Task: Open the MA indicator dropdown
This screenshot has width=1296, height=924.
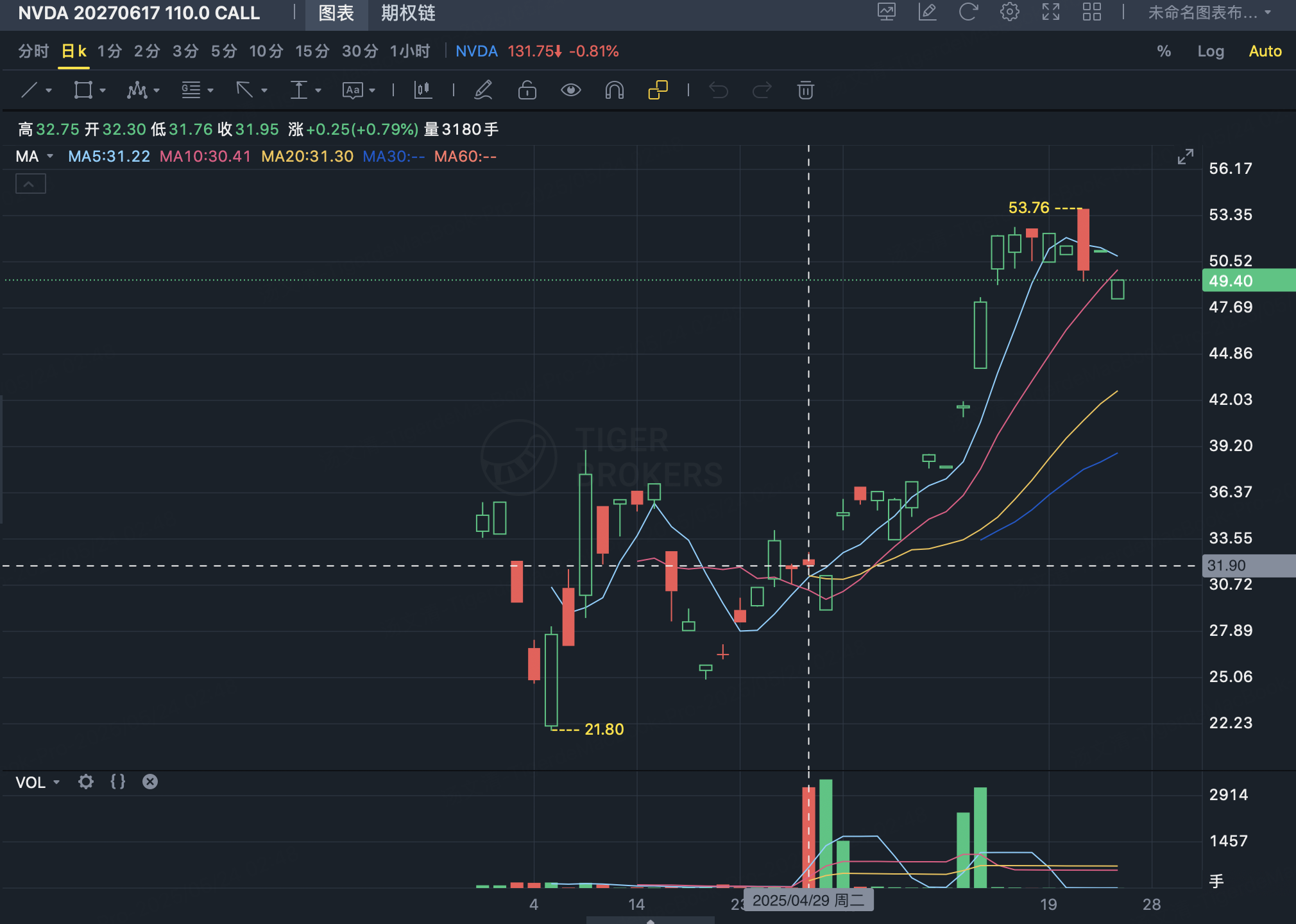Action: click(50, 157)
